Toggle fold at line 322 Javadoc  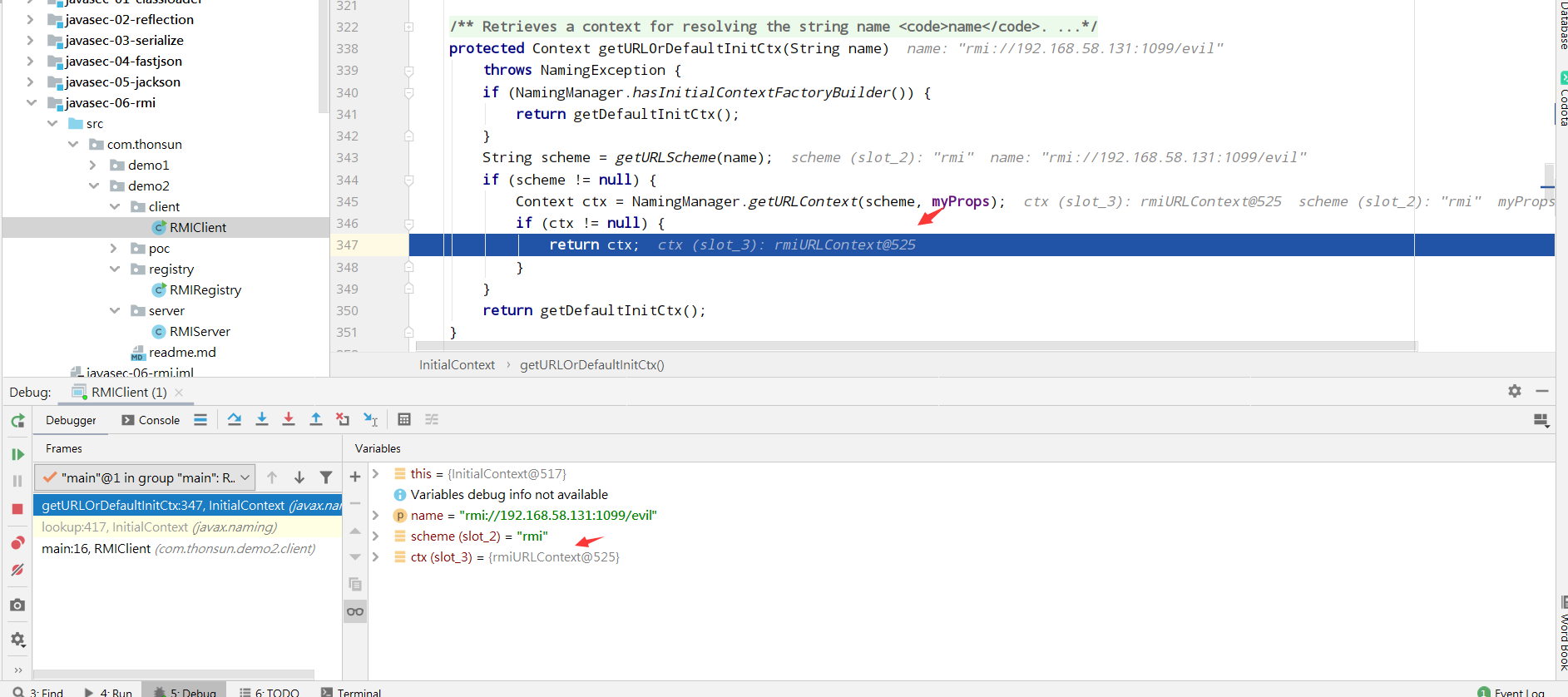coord(408,27)
